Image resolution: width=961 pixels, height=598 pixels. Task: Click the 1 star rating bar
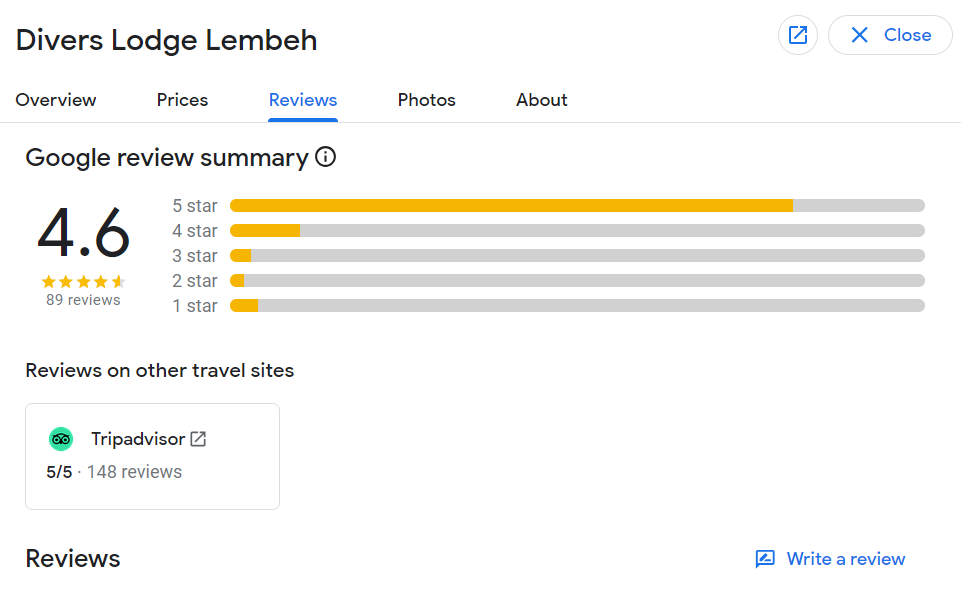coord(577,305)
